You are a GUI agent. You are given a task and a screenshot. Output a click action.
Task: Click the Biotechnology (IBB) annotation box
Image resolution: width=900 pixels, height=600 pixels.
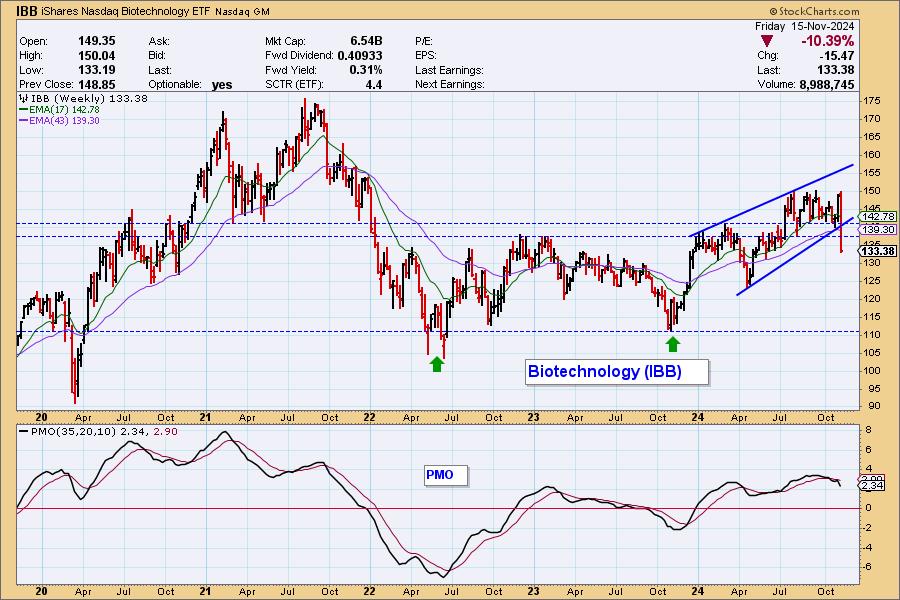point(616,371)
